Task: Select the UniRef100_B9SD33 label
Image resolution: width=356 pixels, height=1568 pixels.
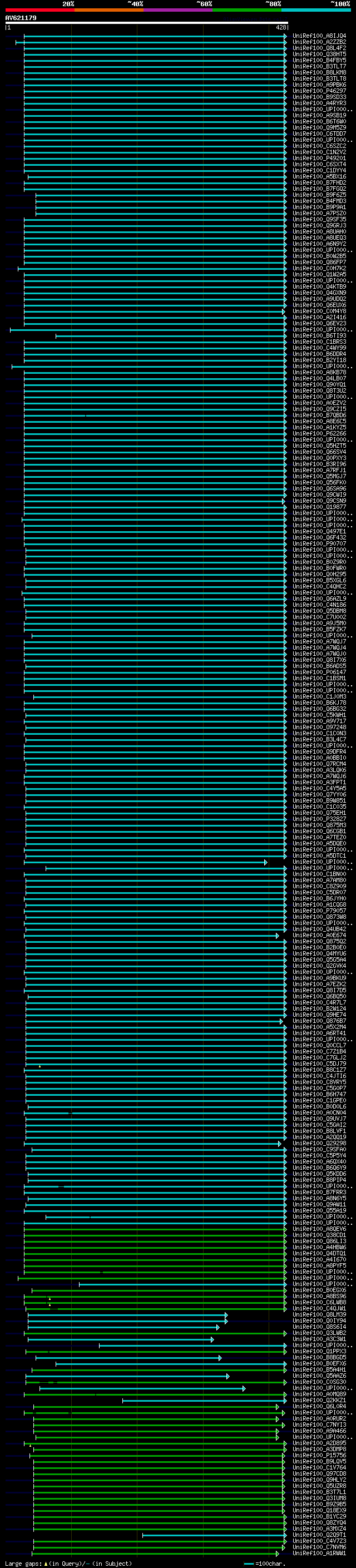Action: [x=319, y=97]
